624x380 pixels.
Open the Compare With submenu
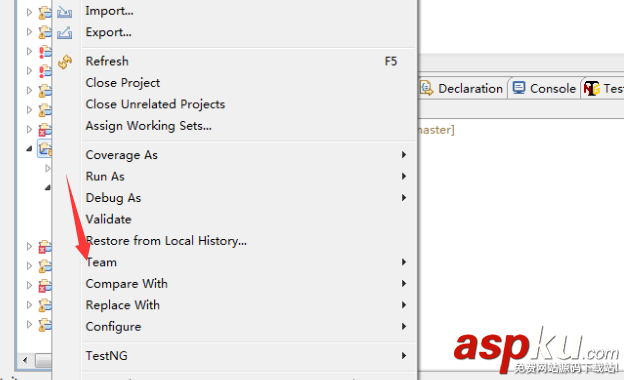[x=249, y=284]
